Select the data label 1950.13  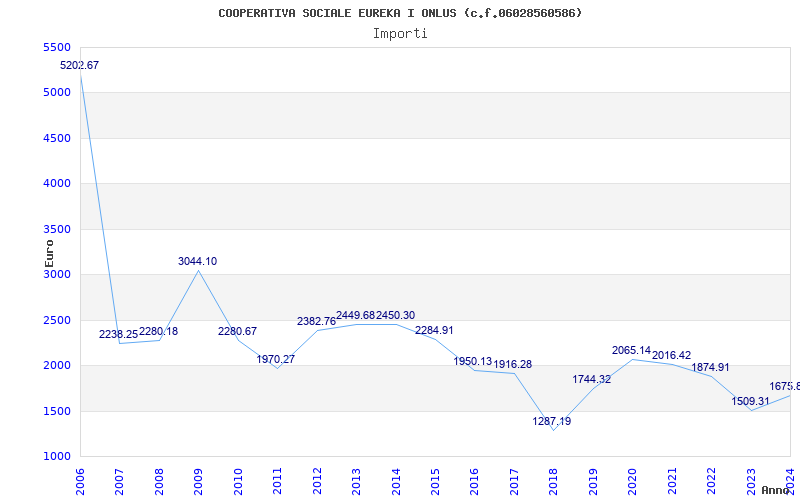473,361
